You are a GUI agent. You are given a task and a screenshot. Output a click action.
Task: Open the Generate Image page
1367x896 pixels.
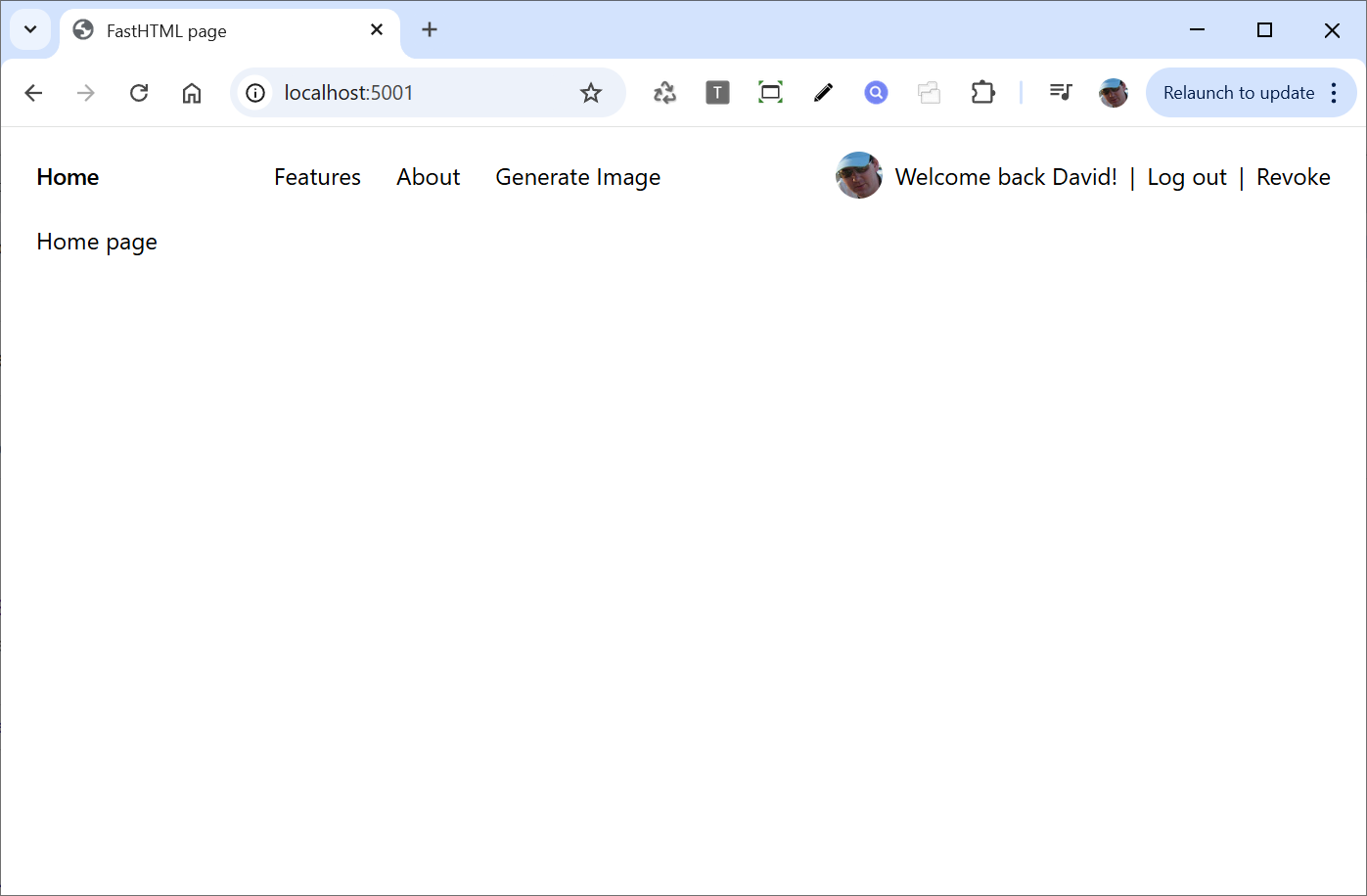point(577,177)
